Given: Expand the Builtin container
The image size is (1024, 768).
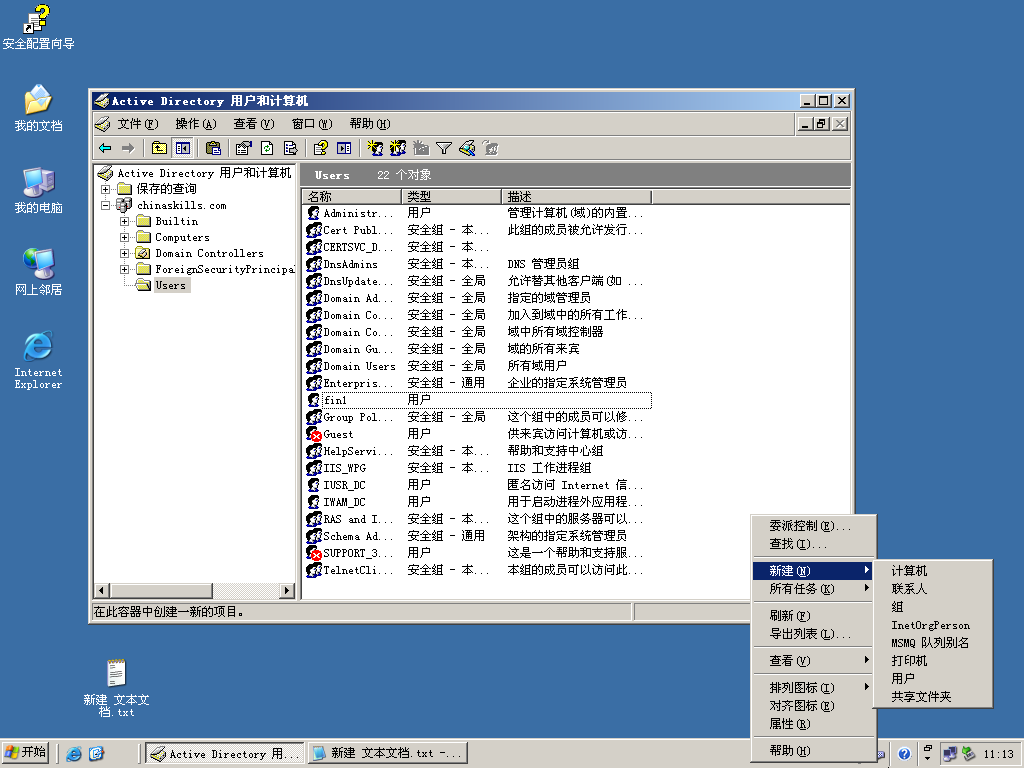Looking at the screenshot, I should click(124, 221).
